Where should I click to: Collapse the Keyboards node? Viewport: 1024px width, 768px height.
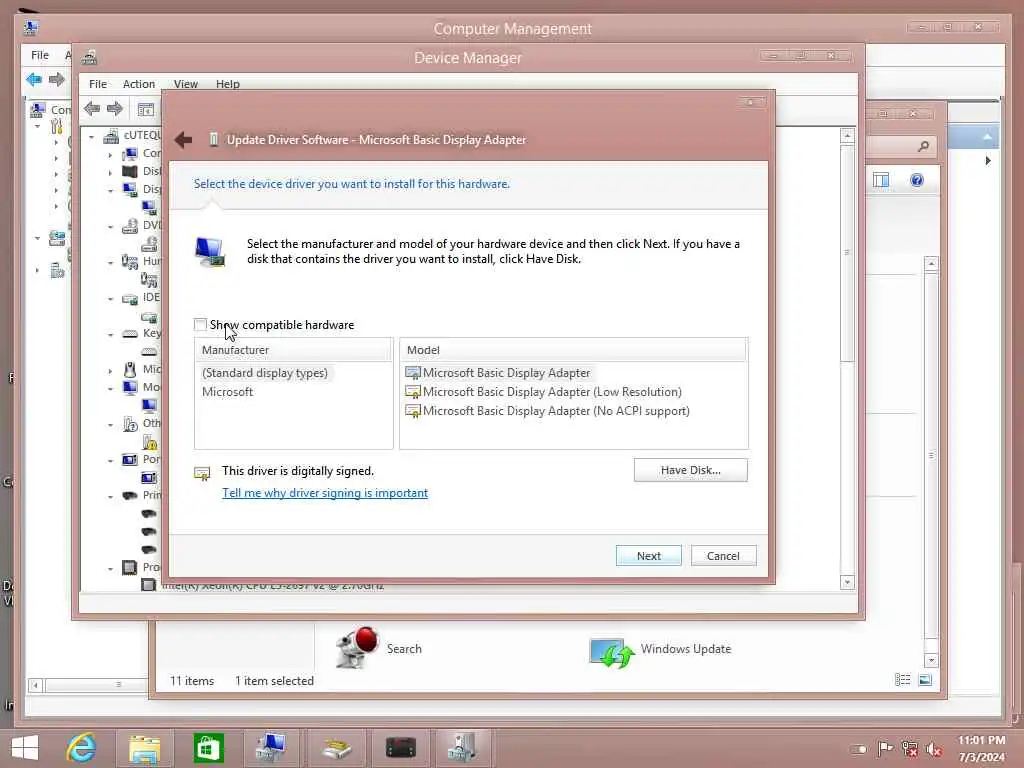tap(110, 335)
